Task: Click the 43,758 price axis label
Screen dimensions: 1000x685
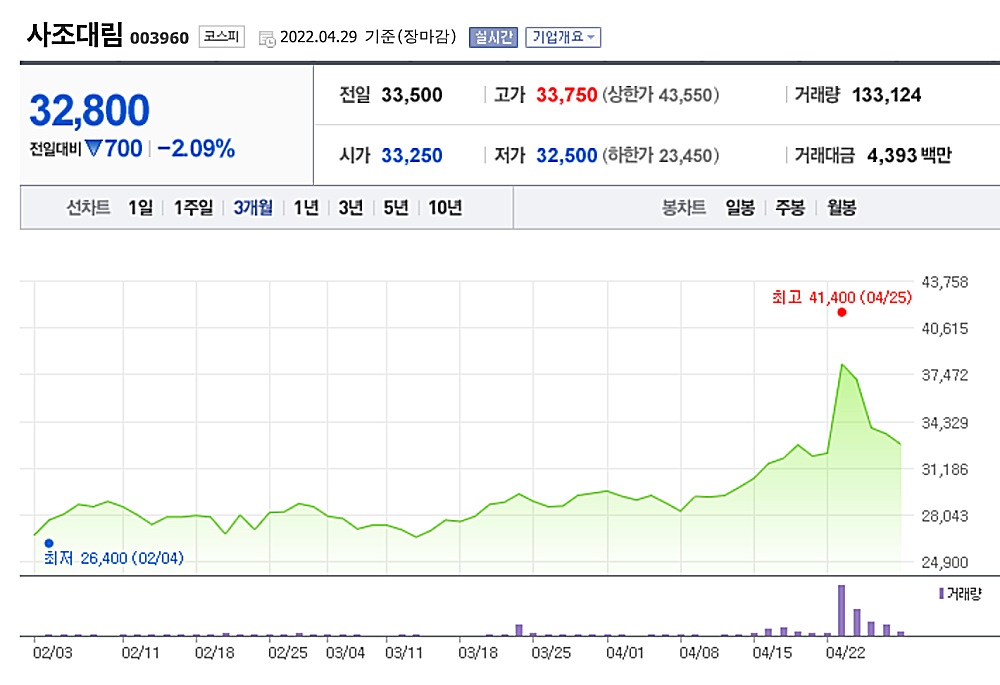Action: click(x=945, y=282)
